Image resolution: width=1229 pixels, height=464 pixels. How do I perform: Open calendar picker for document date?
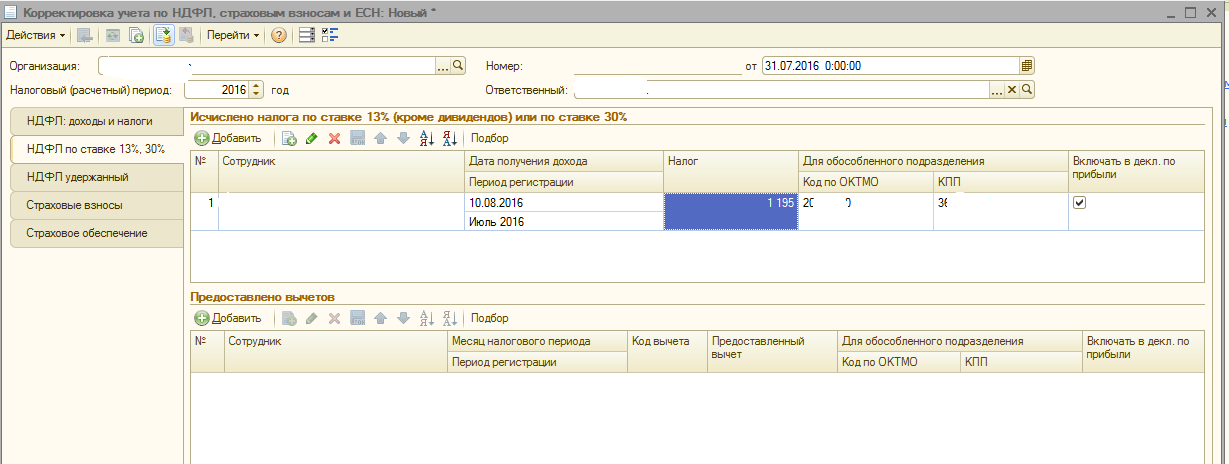(1026, 65)
